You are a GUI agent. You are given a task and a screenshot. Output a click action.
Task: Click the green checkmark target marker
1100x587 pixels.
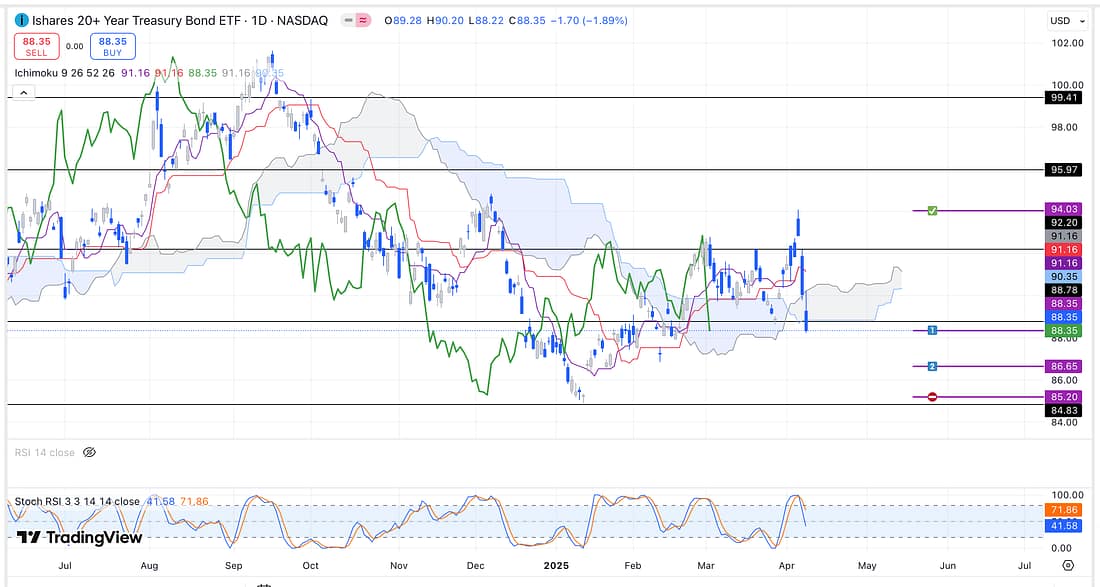pyautogui.click(x=932, y=211)
